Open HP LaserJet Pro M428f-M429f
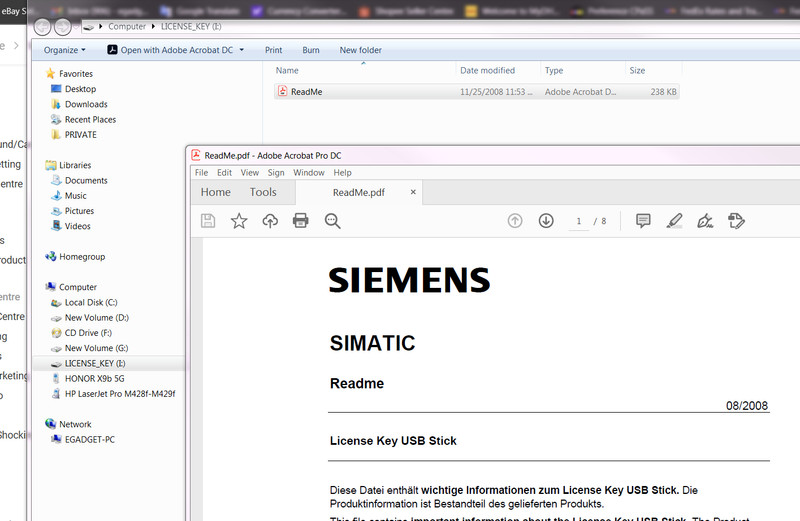 120,394
